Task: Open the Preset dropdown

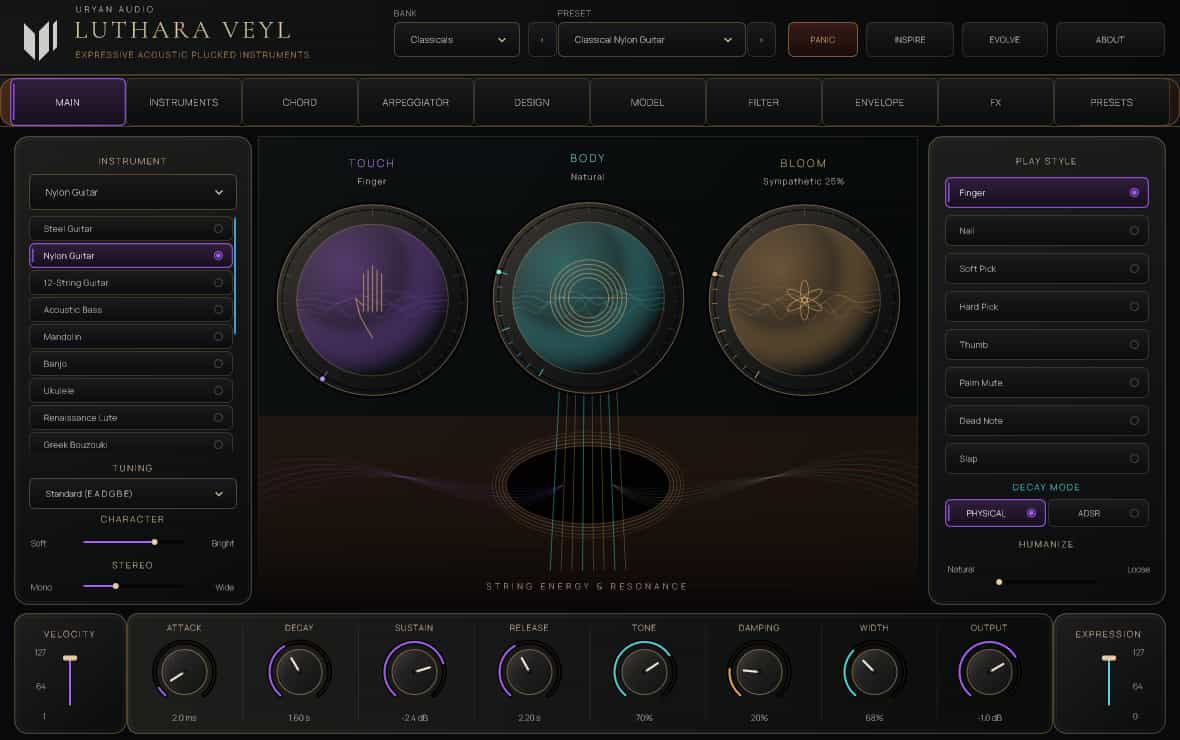Action: [652, 40]
